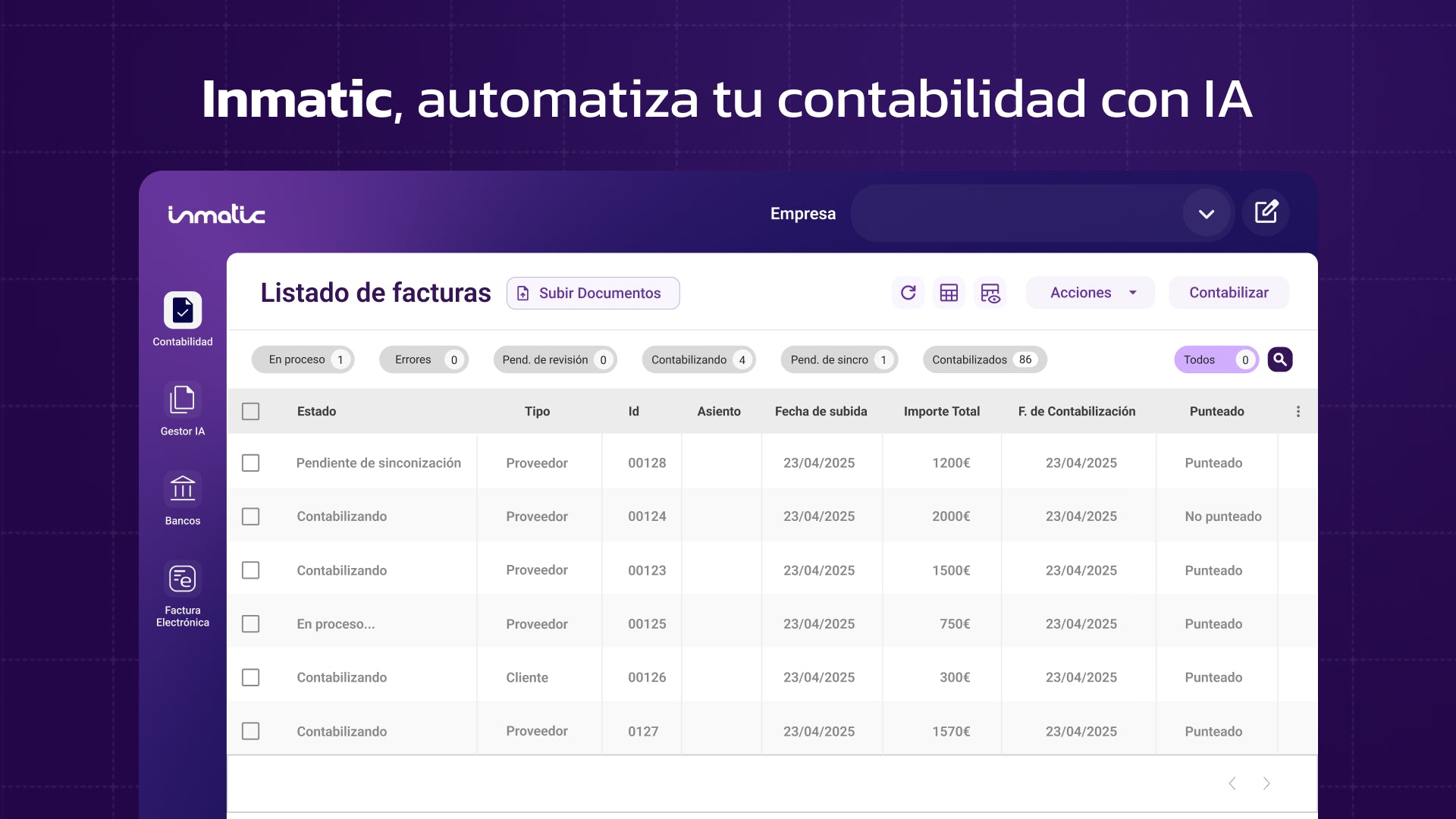Navigate to the Bancos section
This screenshot has width=1456, height=819.
[x=181, y=497]
